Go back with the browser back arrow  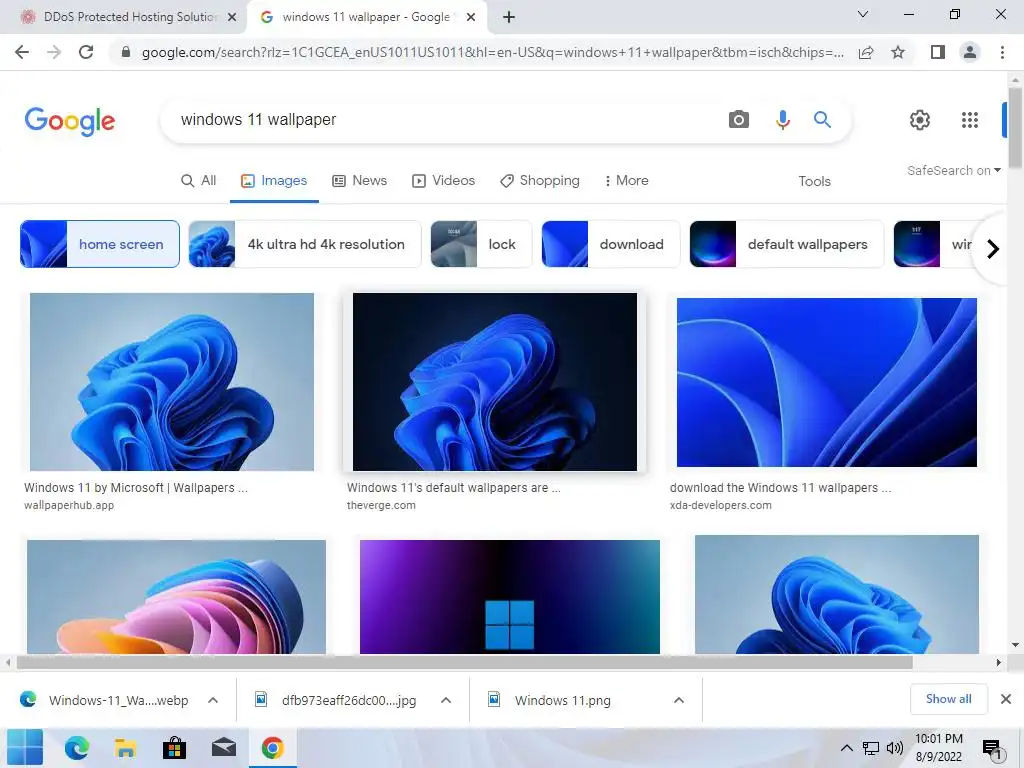(22, 52)
